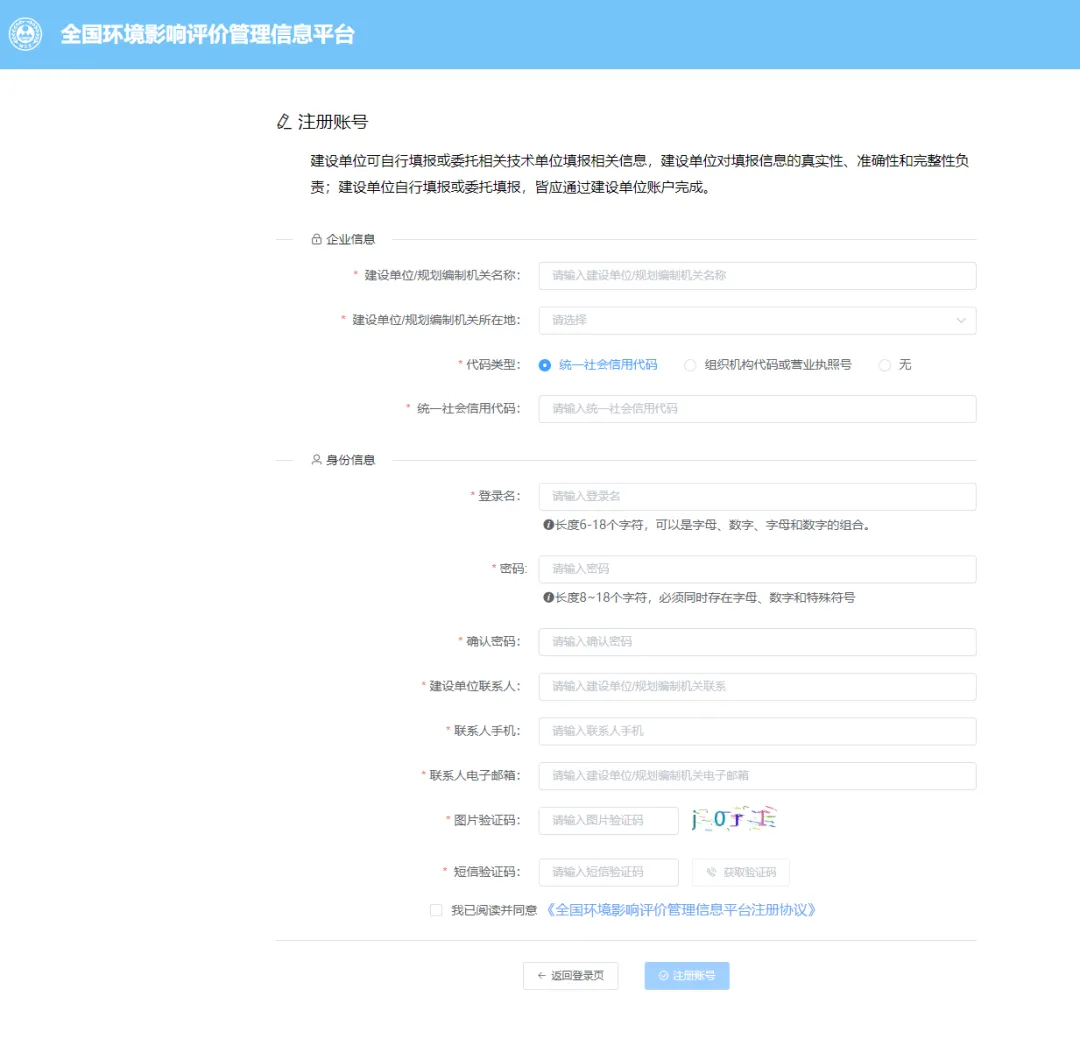Tick the 我已阅读并同意 agreement checkbox

coord(436,910)
